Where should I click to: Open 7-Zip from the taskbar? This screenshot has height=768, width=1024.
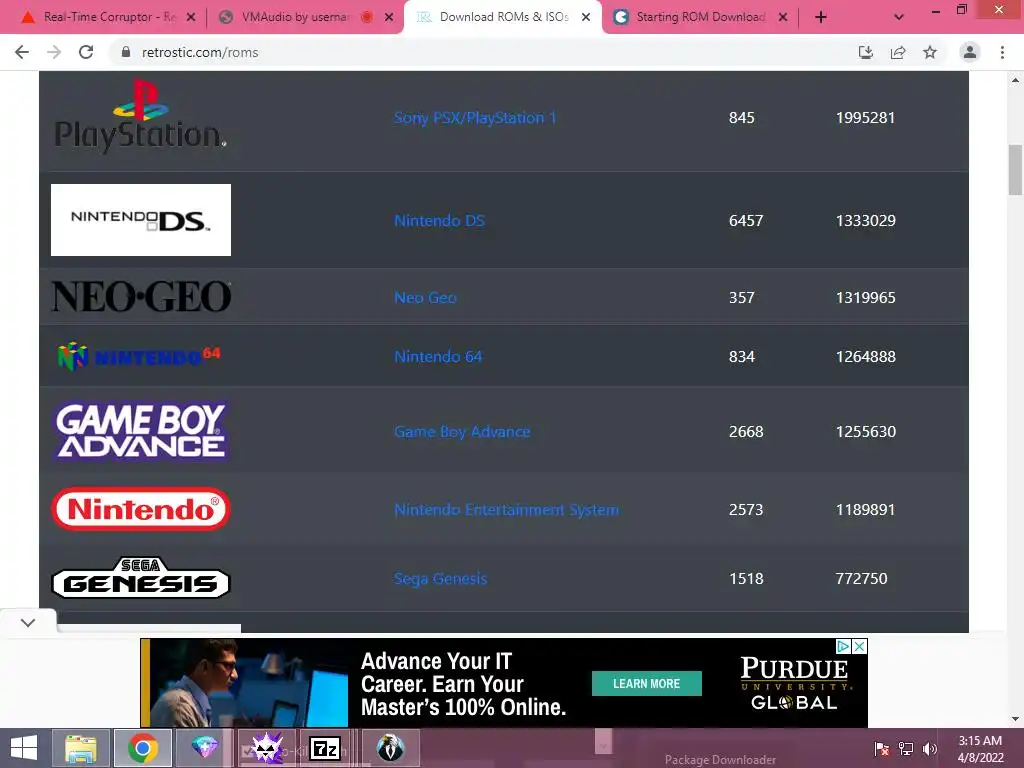pos(325,748)
